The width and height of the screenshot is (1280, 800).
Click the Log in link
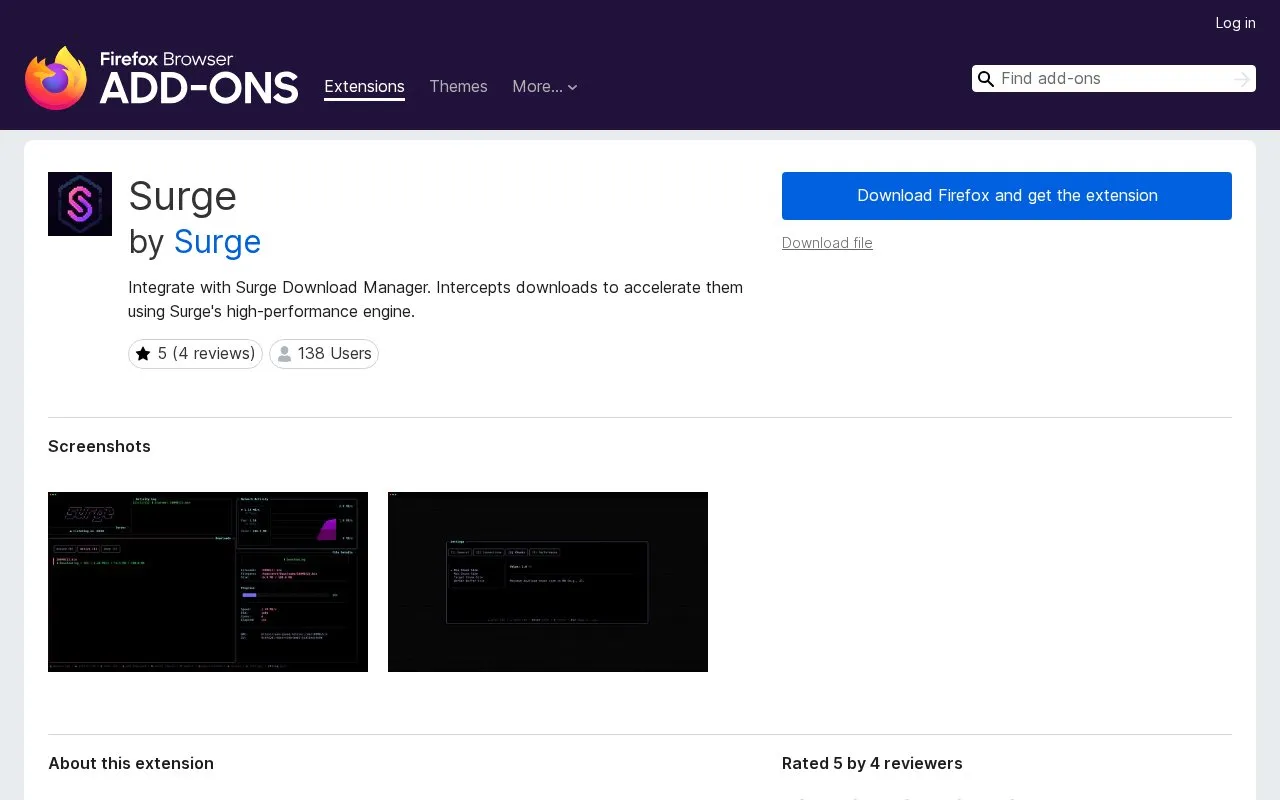(x=1235, y=23)
